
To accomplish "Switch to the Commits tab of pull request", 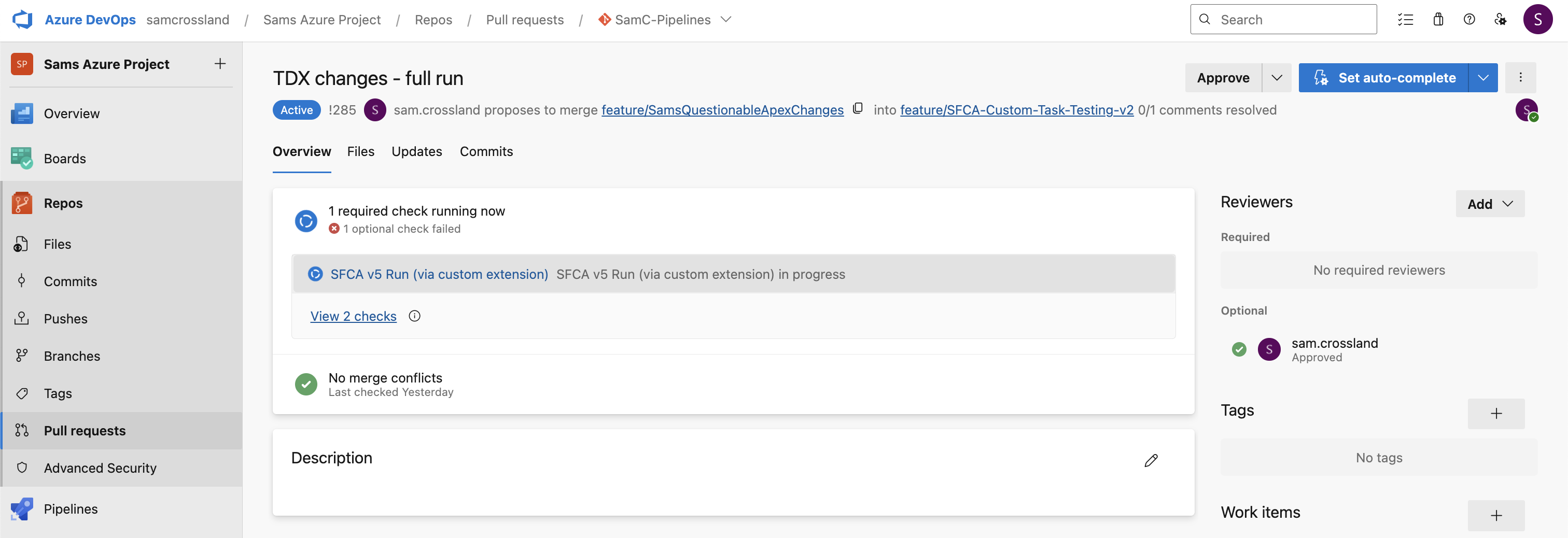I will coord(486,151).
